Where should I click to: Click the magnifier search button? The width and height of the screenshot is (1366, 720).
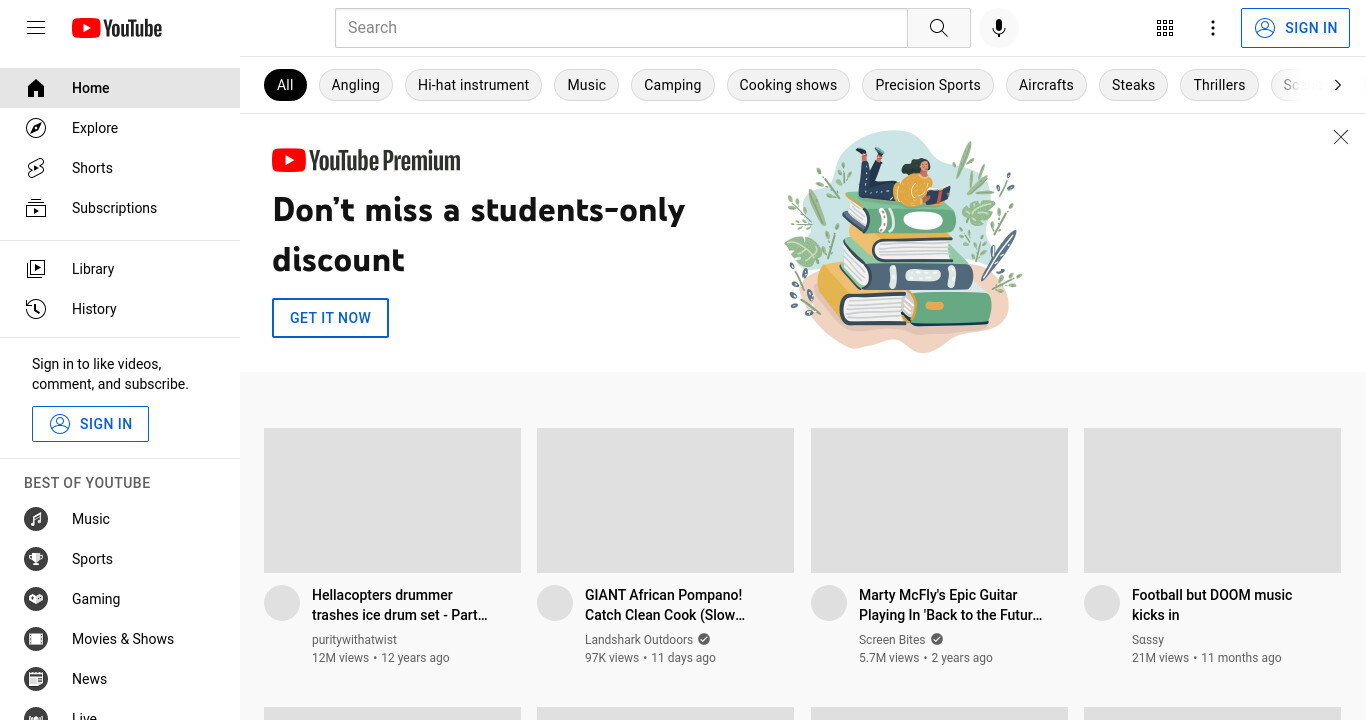[938, 28]
